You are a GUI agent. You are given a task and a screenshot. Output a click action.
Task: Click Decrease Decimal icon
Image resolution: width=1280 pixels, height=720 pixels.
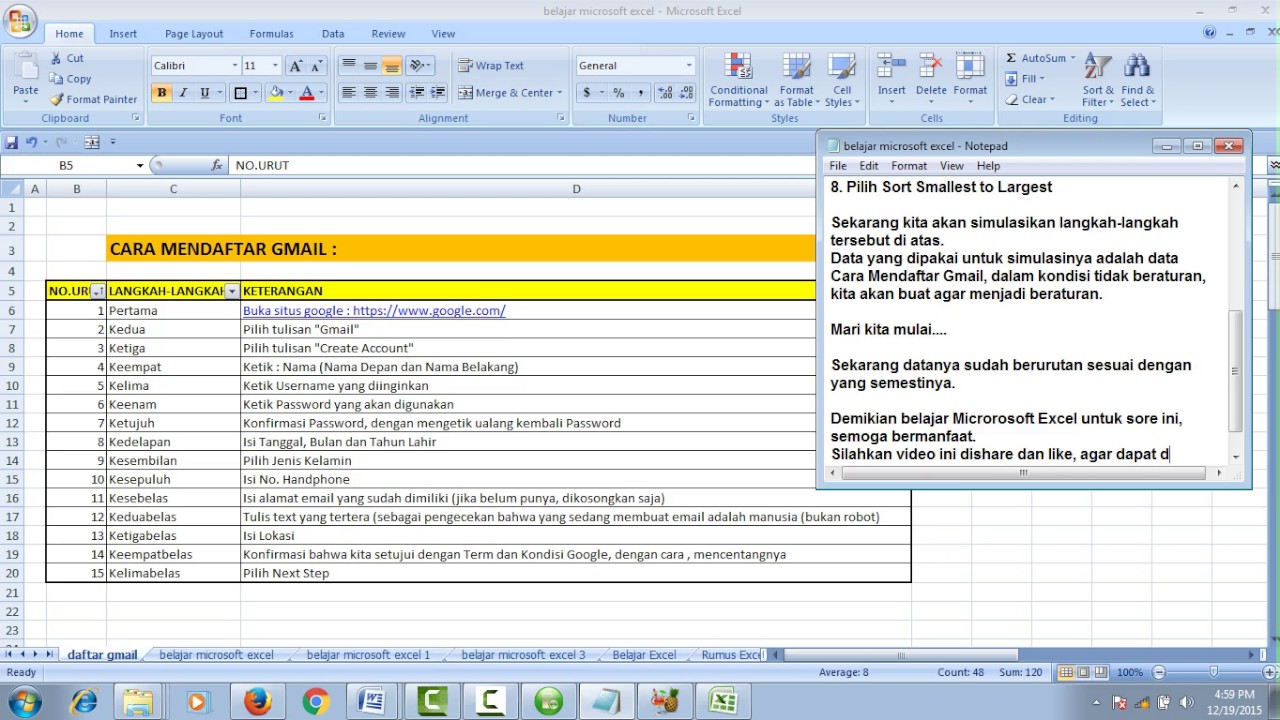click(687, 93)
